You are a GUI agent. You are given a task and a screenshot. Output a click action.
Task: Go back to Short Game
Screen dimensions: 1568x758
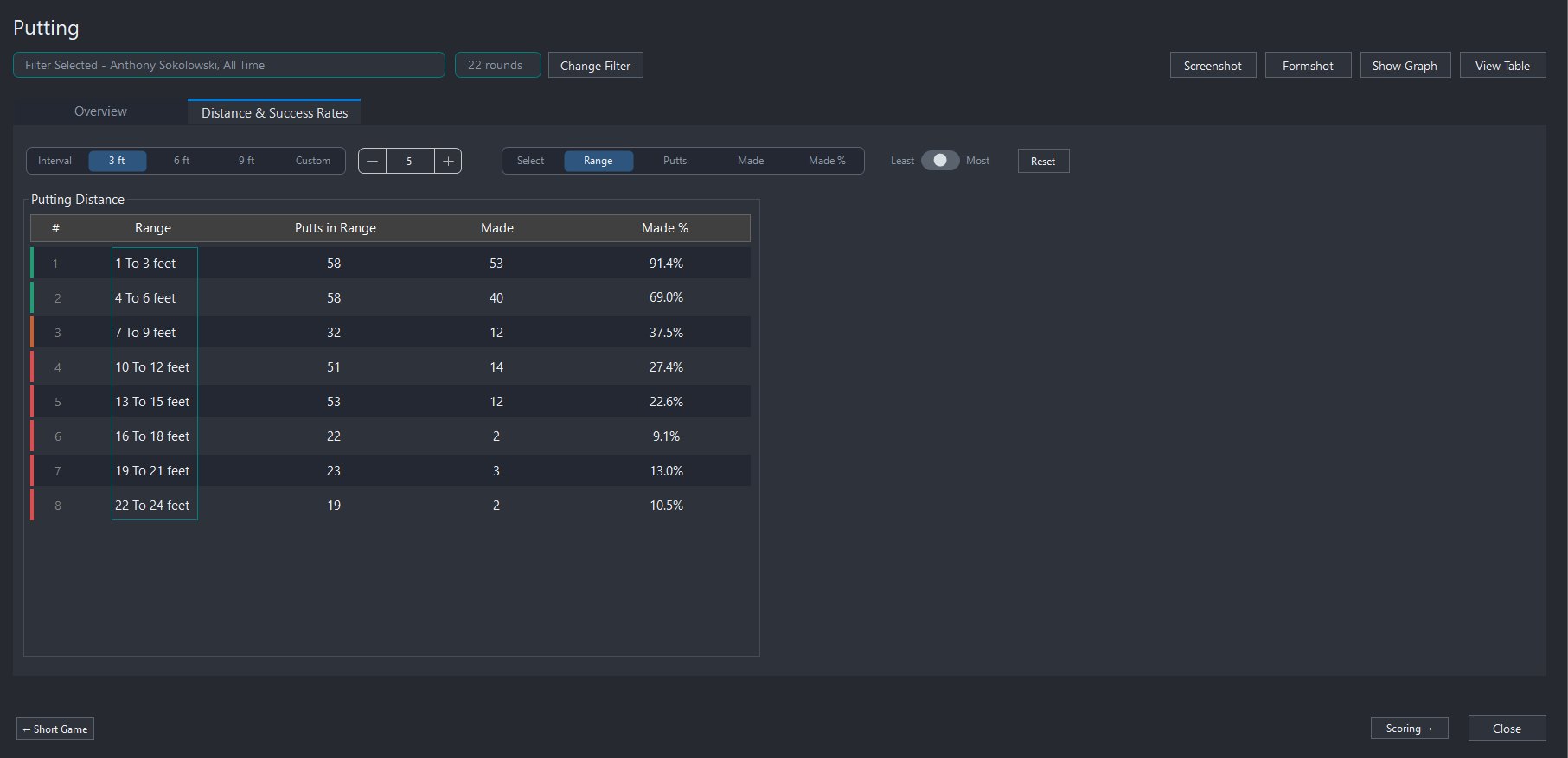[55, 729]
